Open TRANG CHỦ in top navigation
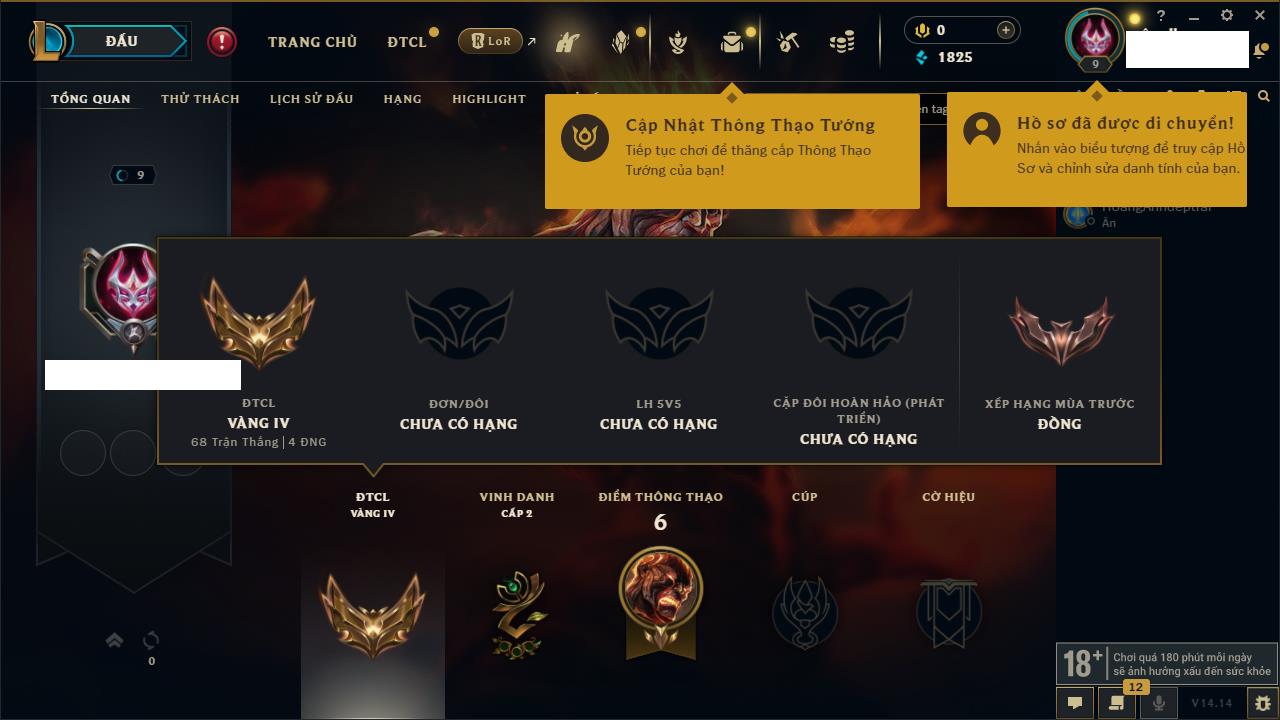The height and width of the screenshot is (720, 1280). pos(312,42)
